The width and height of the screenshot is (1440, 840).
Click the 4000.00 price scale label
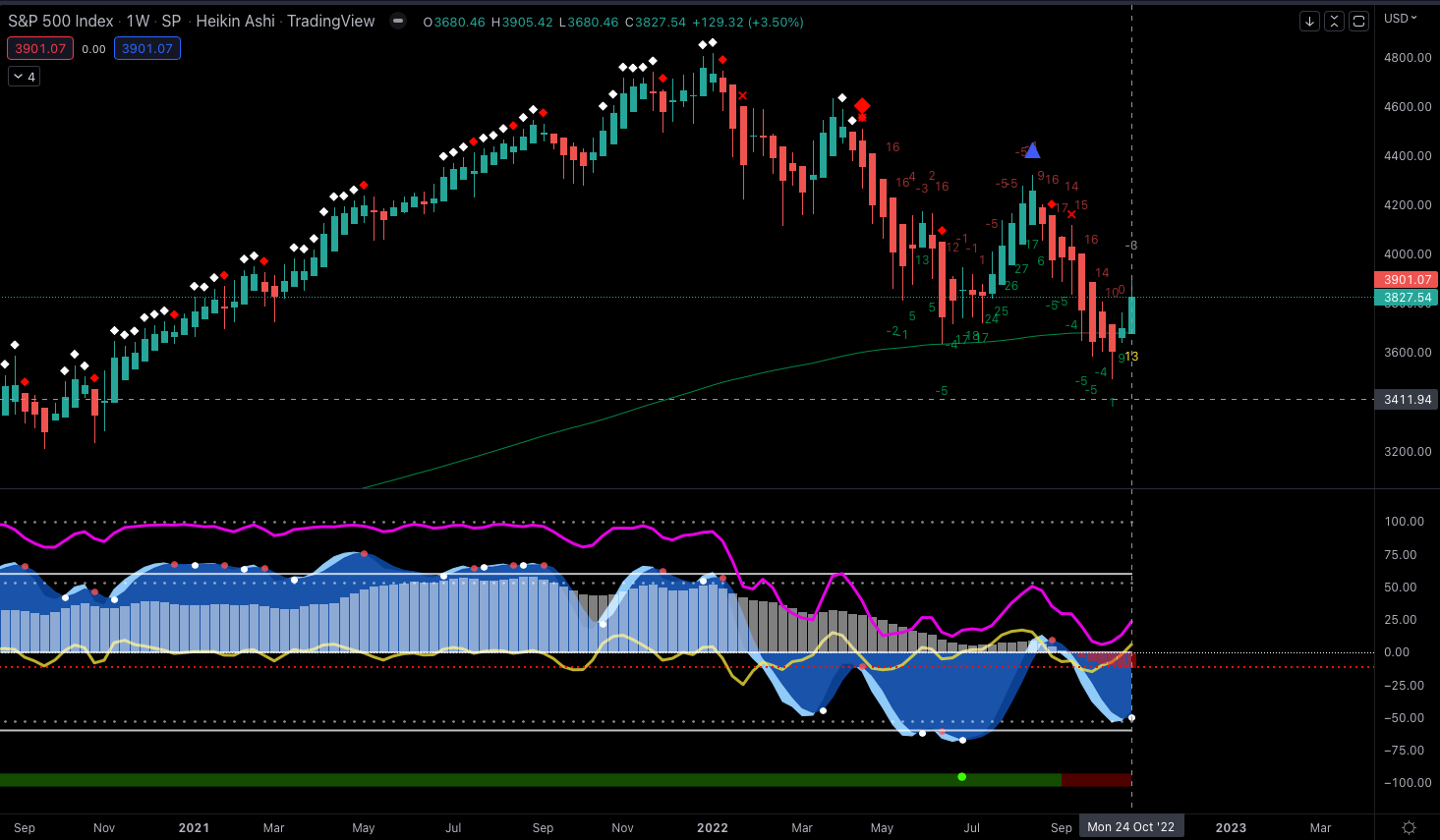(x=1408, y=254)
